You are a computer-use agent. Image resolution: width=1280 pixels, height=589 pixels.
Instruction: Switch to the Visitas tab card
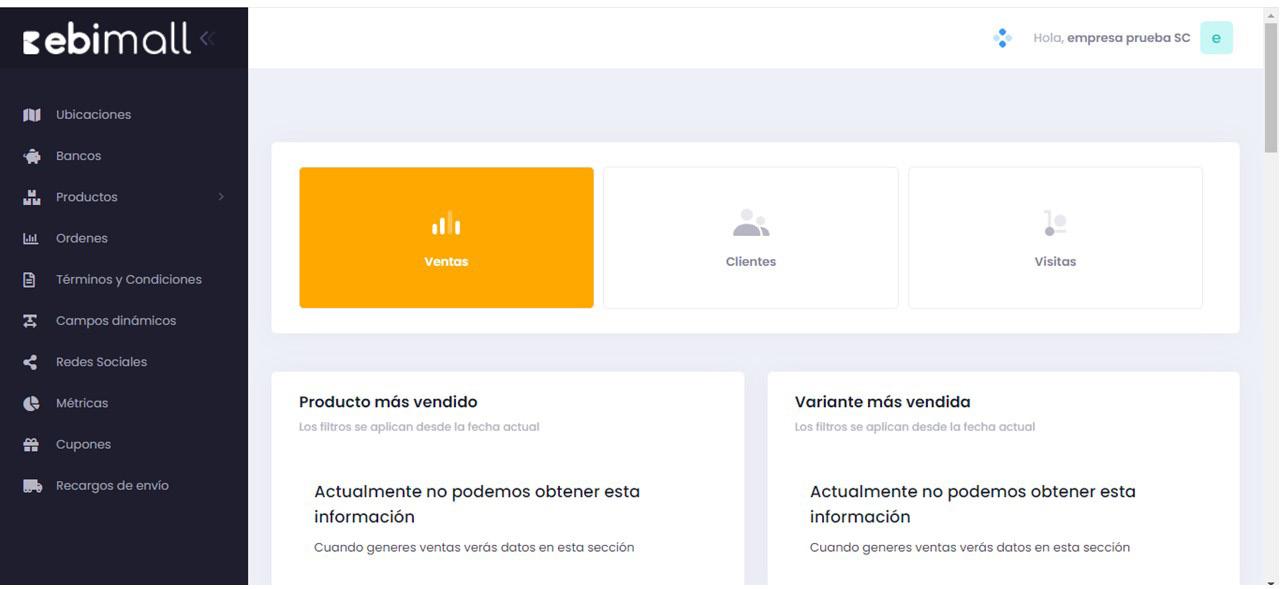pyautogui.click(x=1055, y=238)
